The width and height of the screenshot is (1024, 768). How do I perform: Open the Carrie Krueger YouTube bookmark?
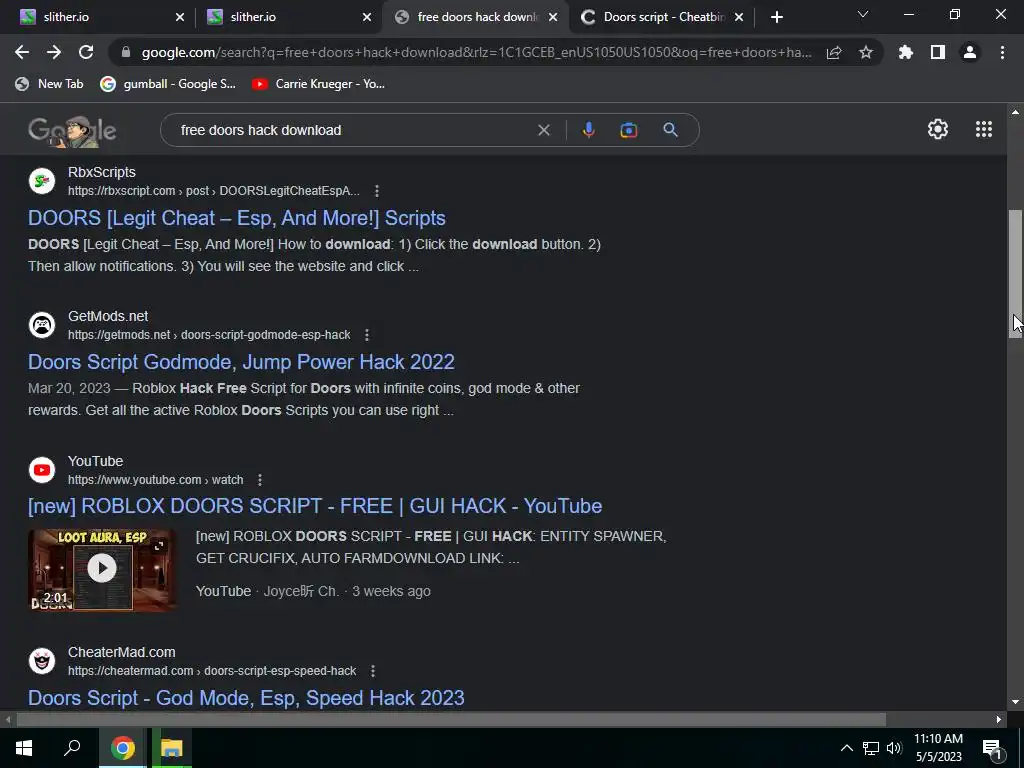tap(319, 84)
